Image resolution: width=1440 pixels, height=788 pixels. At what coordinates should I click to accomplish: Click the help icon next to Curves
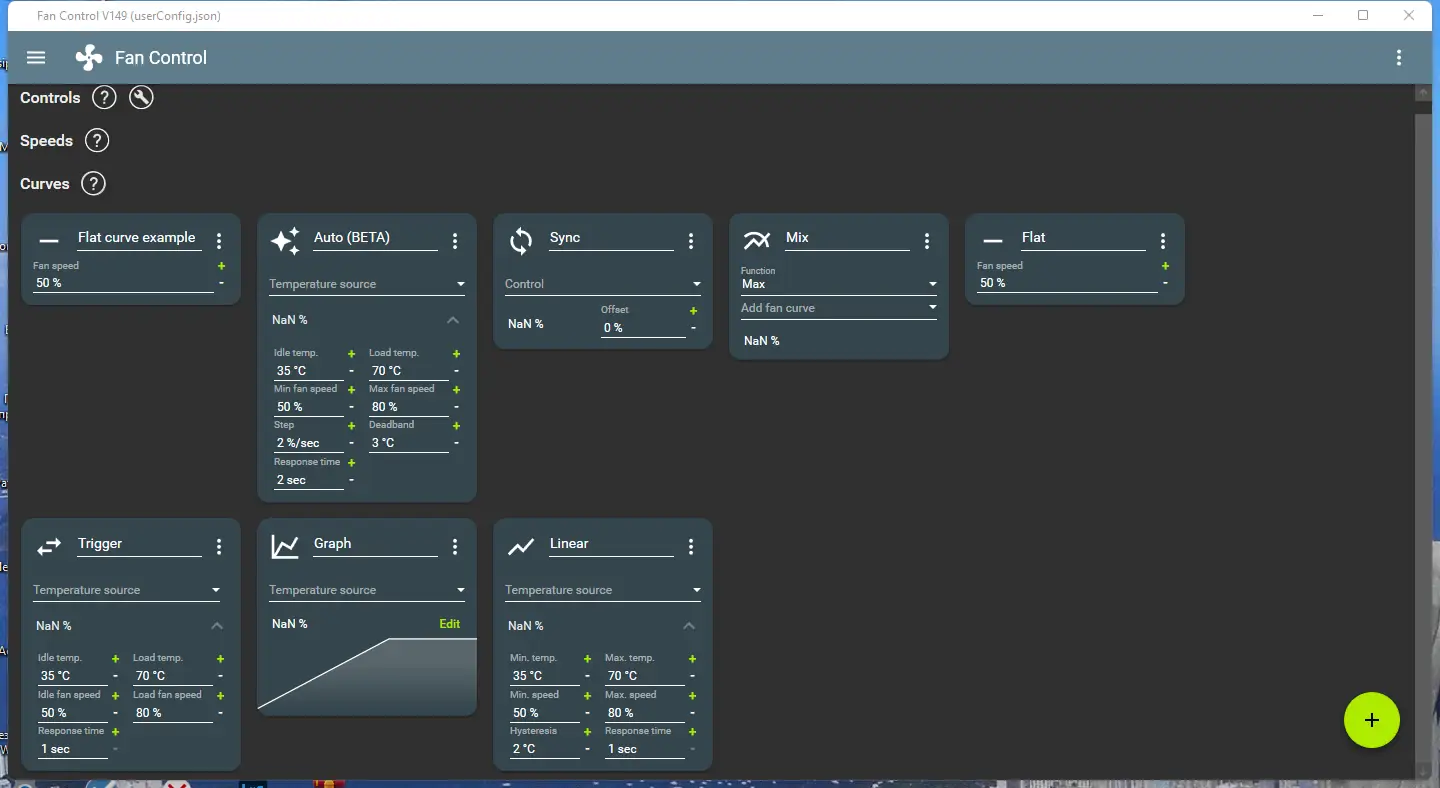93,184
